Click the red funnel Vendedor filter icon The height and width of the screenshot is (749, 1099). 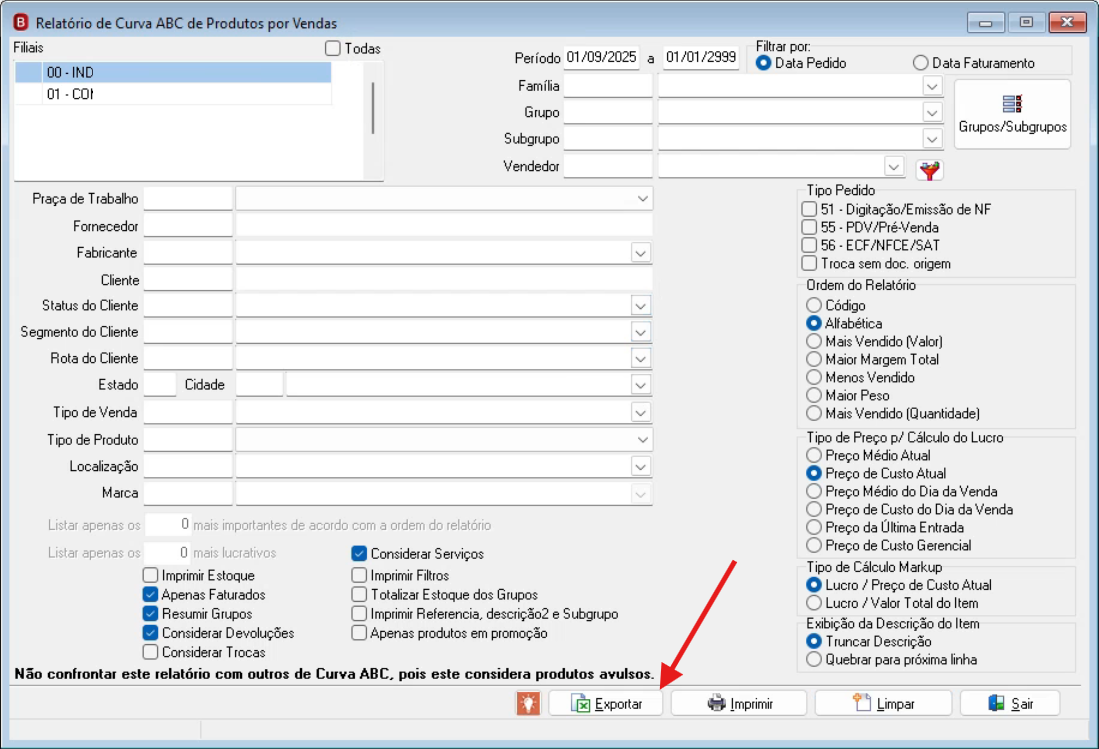pos(929,170)
